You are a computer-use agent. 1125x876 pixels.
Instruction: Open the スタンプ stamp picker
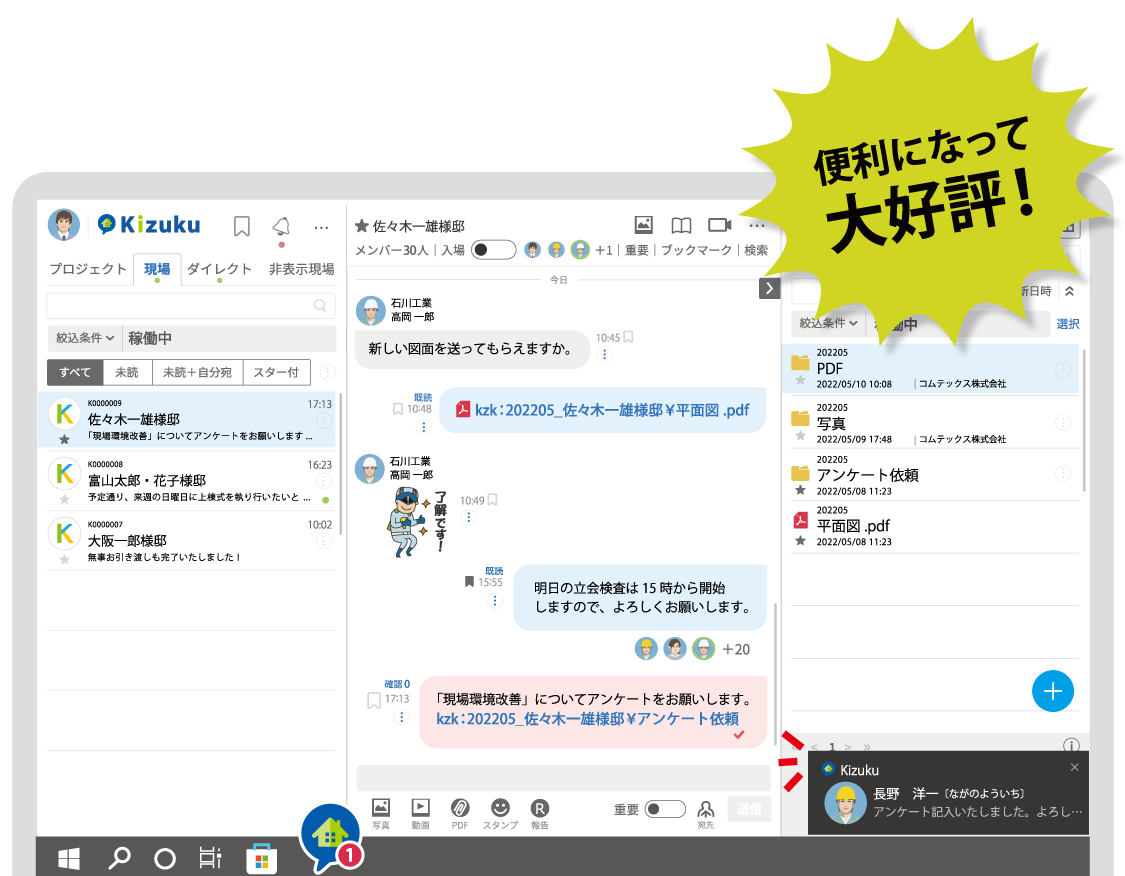(500, 810)
